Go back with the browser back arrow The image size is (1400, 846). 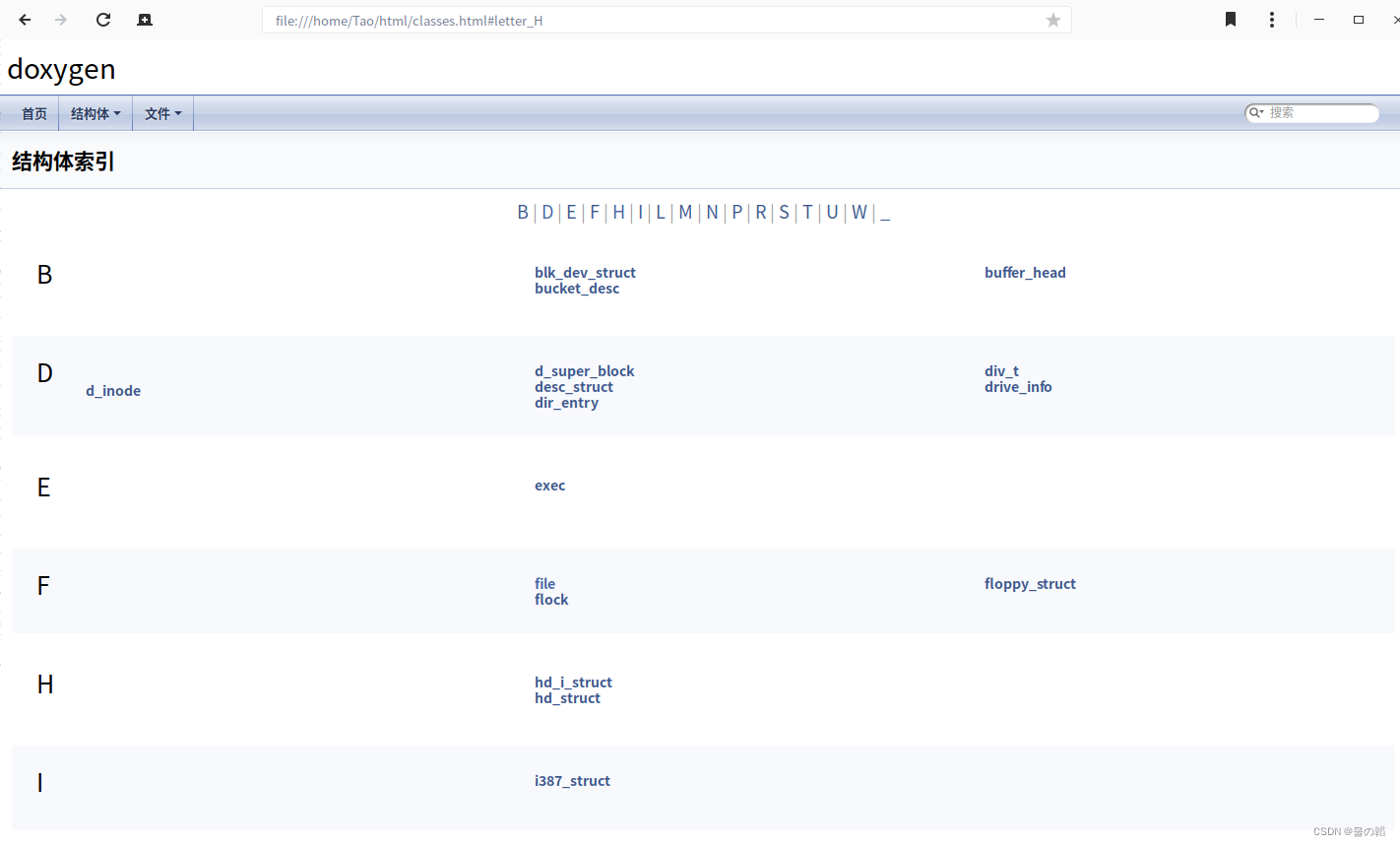click(x=25, y=20)
